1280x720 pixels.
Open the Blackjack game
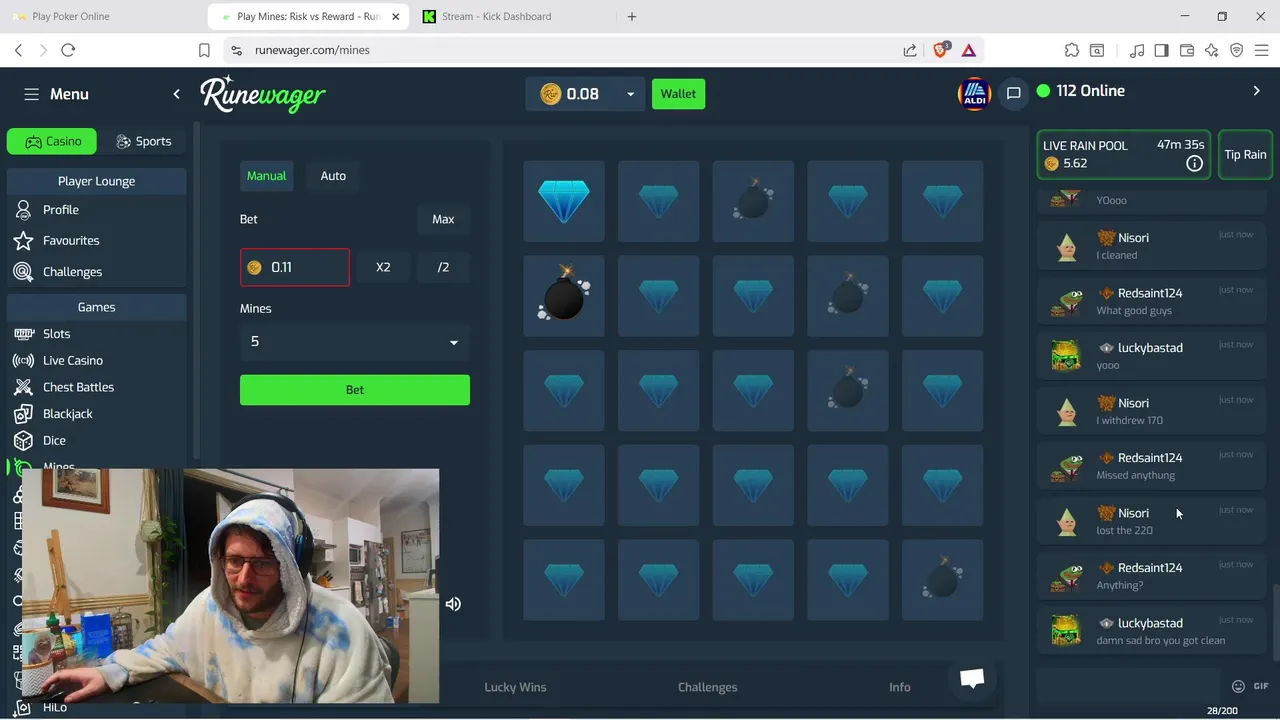point(67,414)
